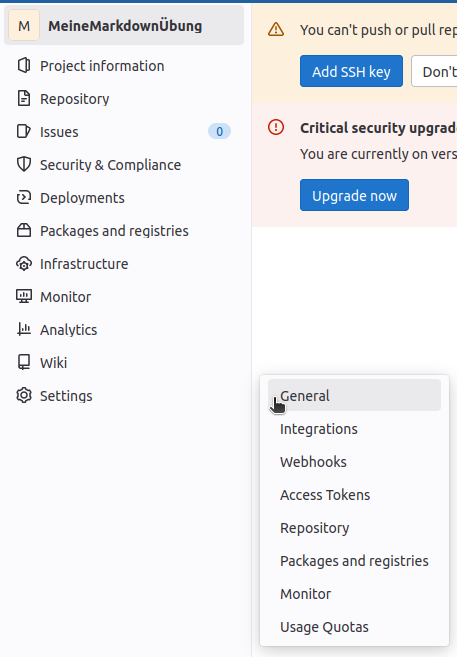Click the Security & Compliance shield icon
The width and height of the screenshot is (457, 657).
pyautogui.click(x=24, y=165)
